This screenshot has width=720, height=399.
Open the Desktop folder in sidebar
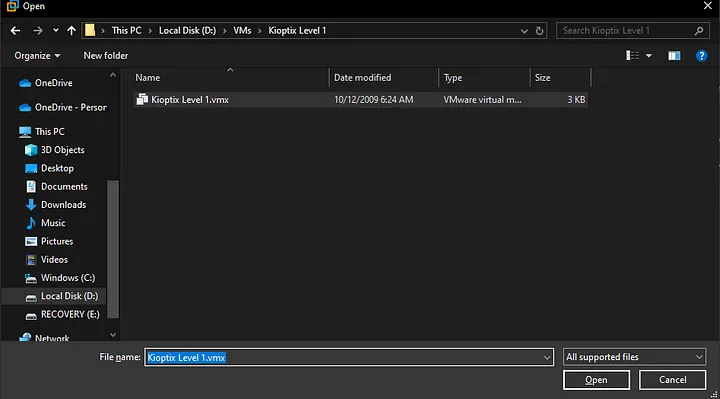pyautogui.click(x=49, y=169)
